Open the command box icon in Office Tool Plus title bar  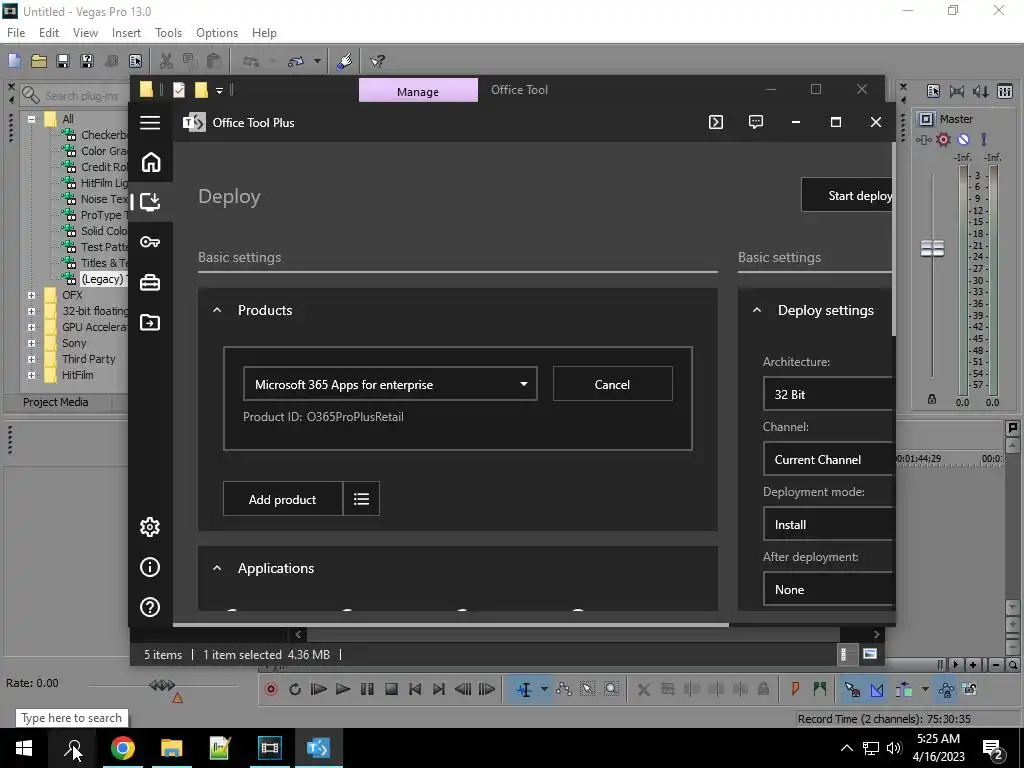pos(716,122)
